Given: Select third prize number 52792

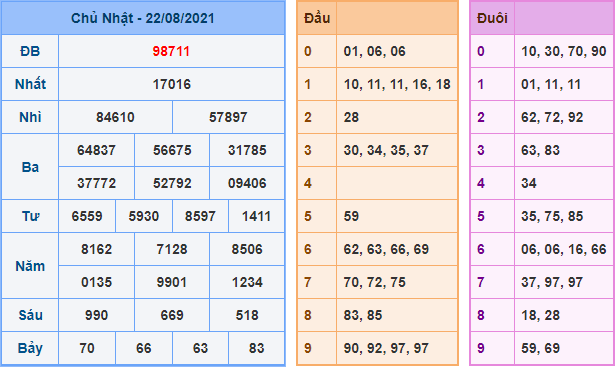Looking at the screenshot, I should (x=172, y=183).
